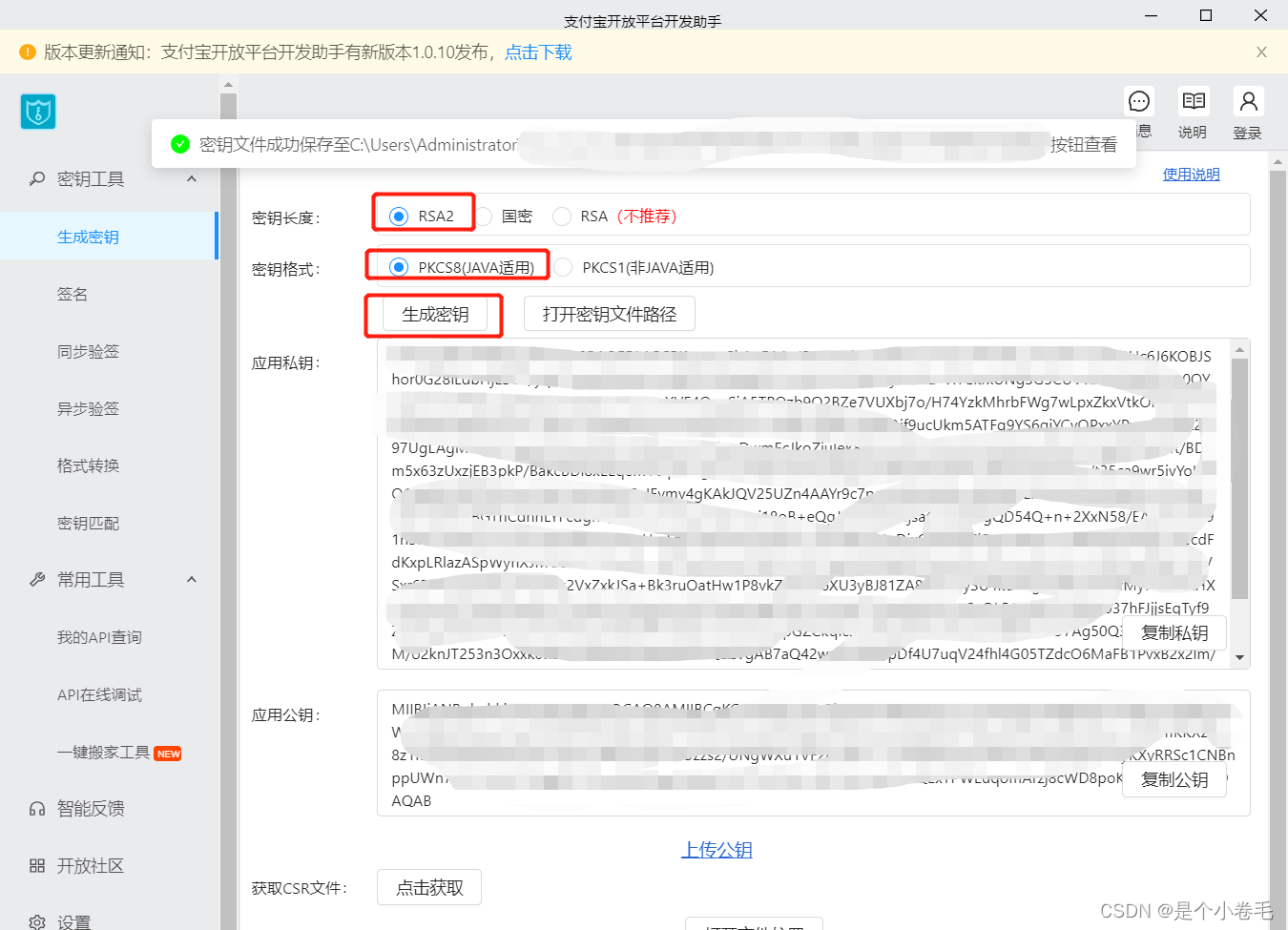The image size is (1288, 930).
Task: Open the message feedback chat icon
Action: coord(1139,101)
